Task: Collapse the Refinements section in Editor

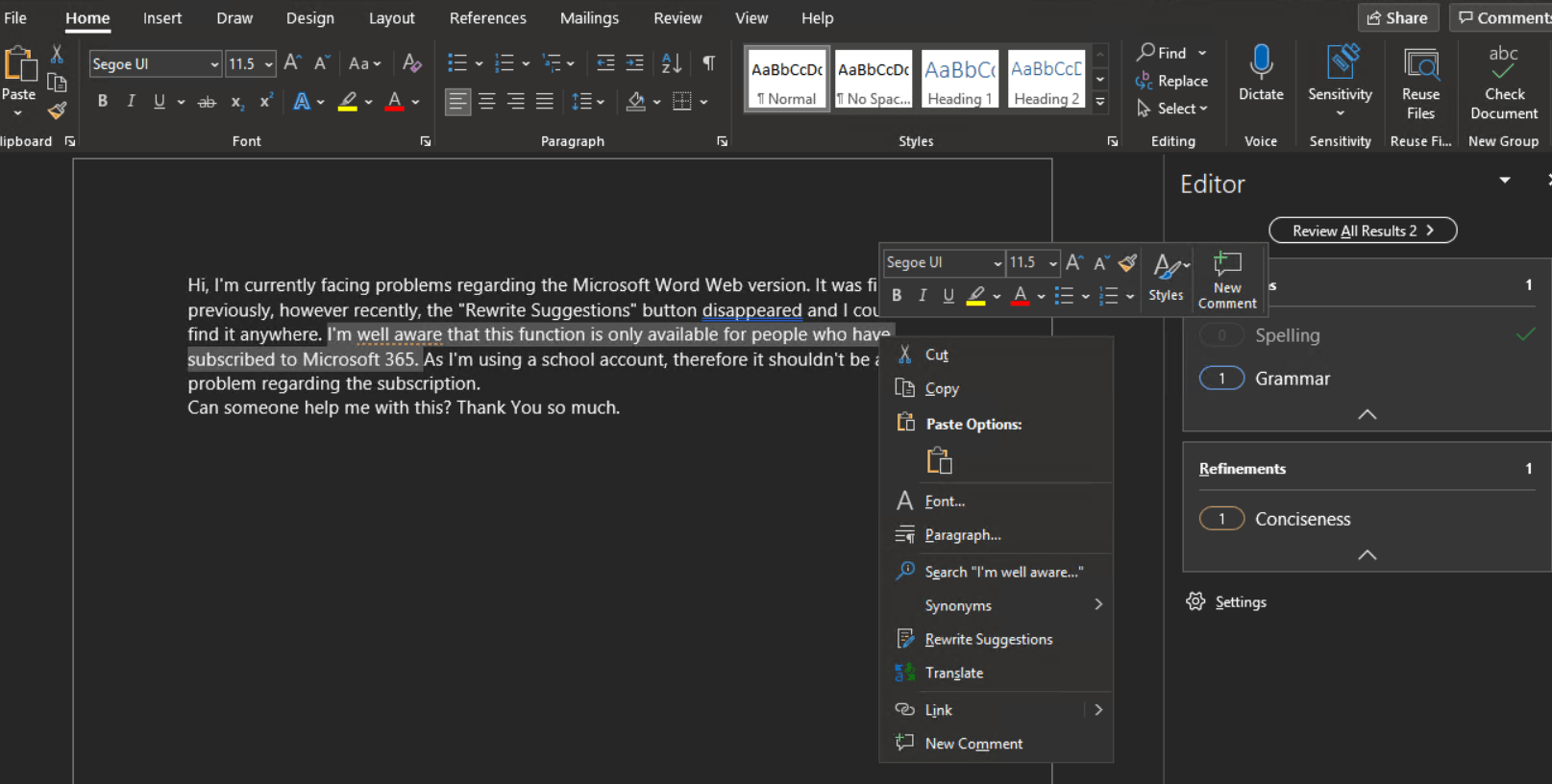Action: click(1367, 554)
